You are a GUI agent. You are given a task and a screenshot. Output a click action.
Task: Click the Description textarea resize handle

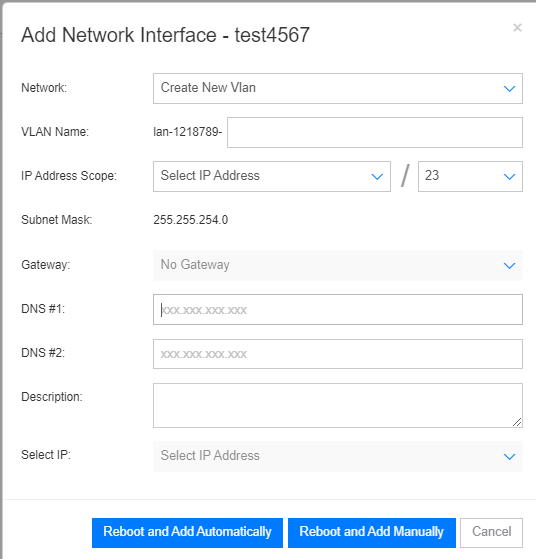517,422
